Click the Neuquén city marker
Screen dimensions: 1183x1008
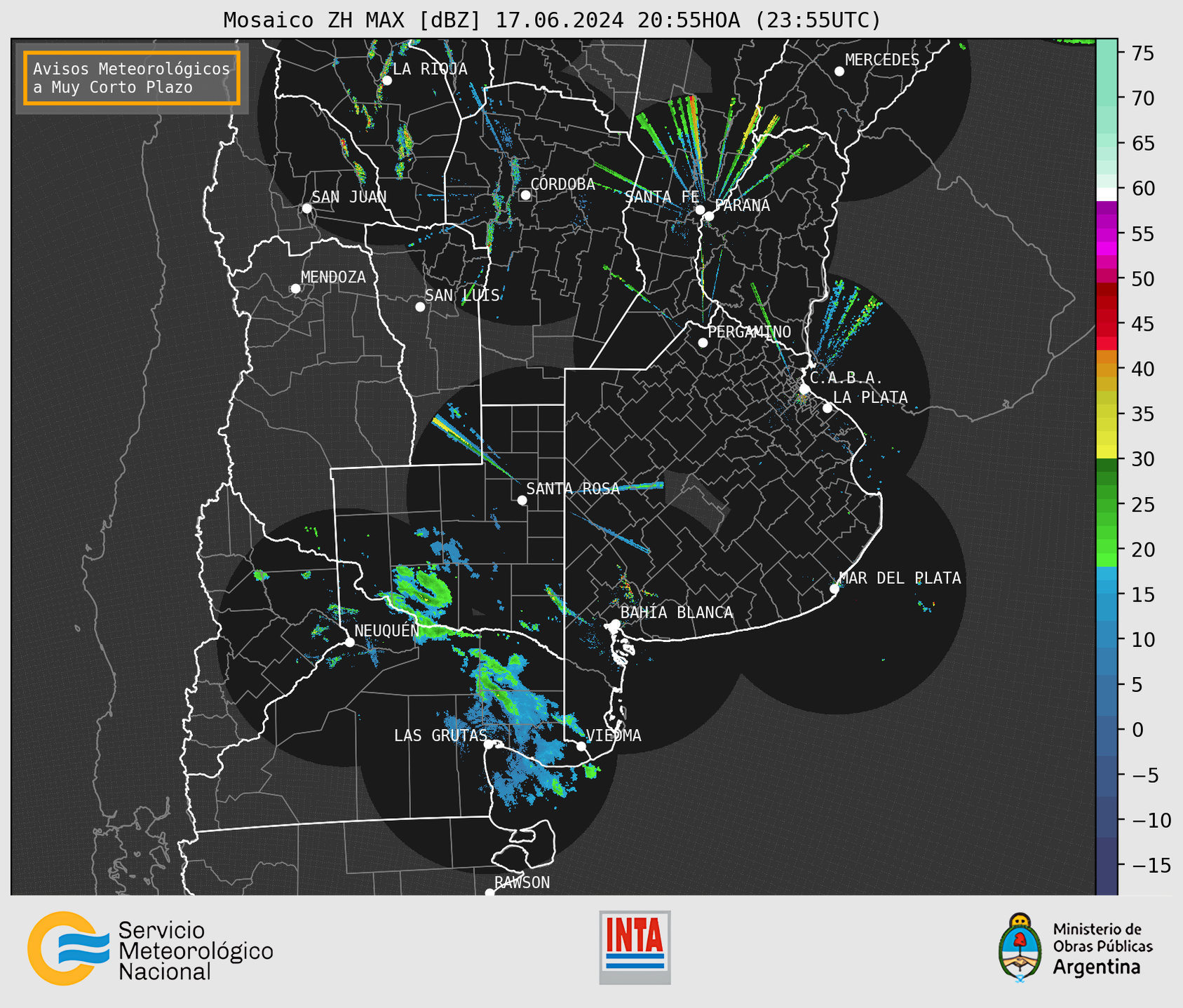pyautogui.click(x=349, y=642)
